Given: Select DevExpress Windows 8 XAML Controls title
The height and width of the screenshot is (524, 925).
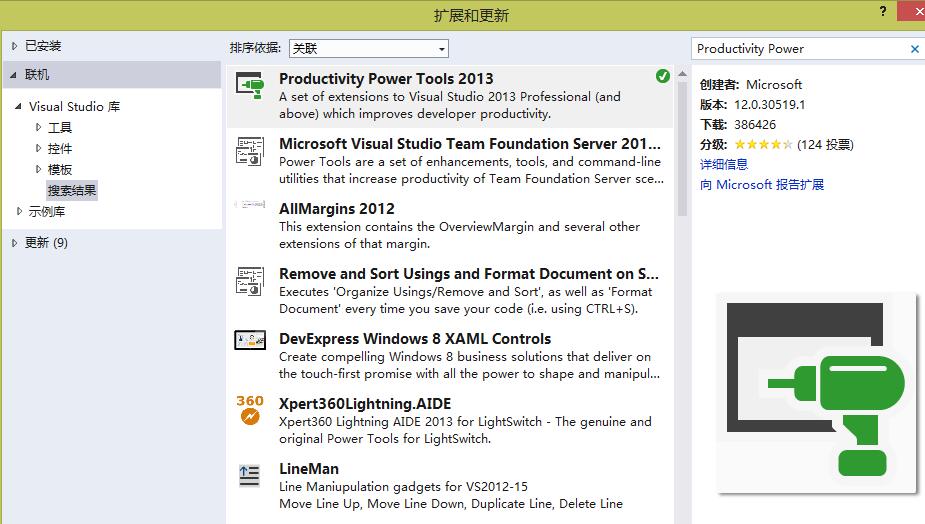Looking at the screenshot, I should coord(415,339).
